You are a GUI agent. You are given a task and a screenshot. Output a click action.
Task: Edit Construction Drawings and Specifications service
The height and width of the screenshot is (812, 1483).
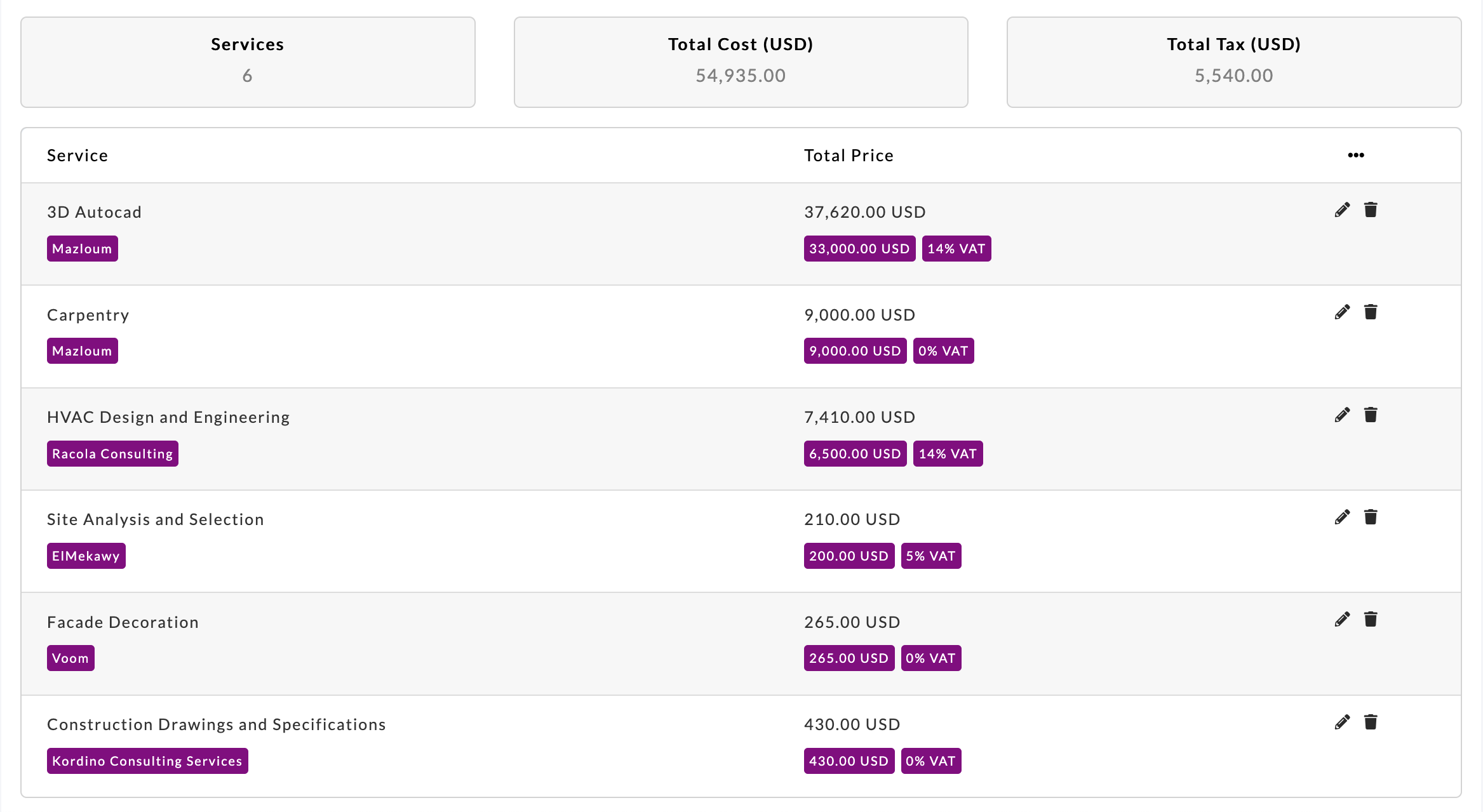[1342, 722]
